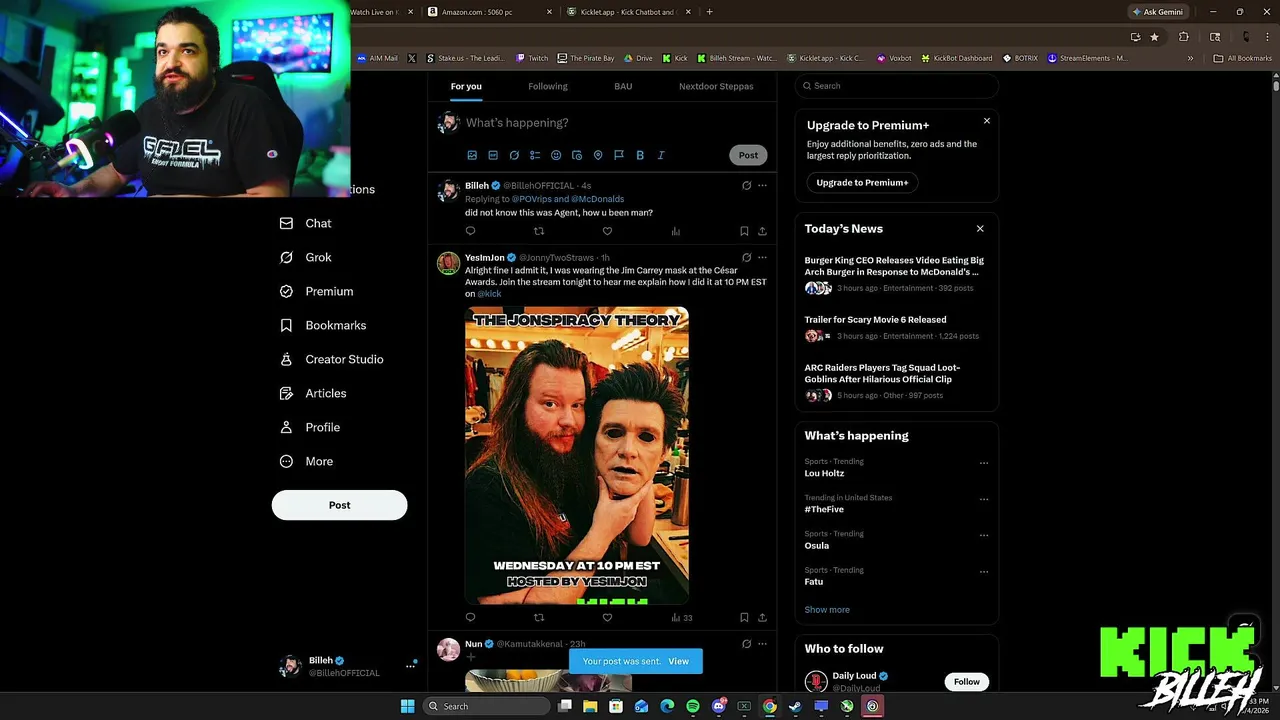Repost YesImJon's Jonspiracy post
Image resolution: width=1280 pixels, height=720 pixels.
(x=539, y=617)
